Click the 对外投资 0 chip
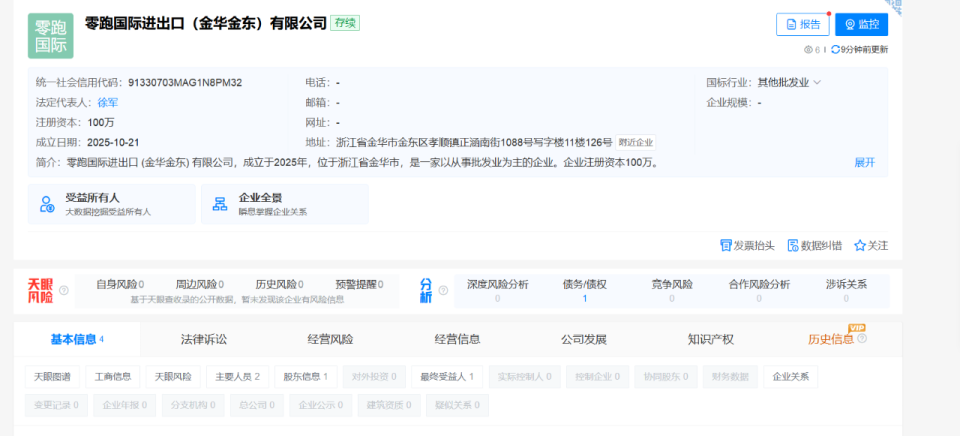Image resolution: width=960 pixels, height=436 pixels. click(x=374, y=377)
